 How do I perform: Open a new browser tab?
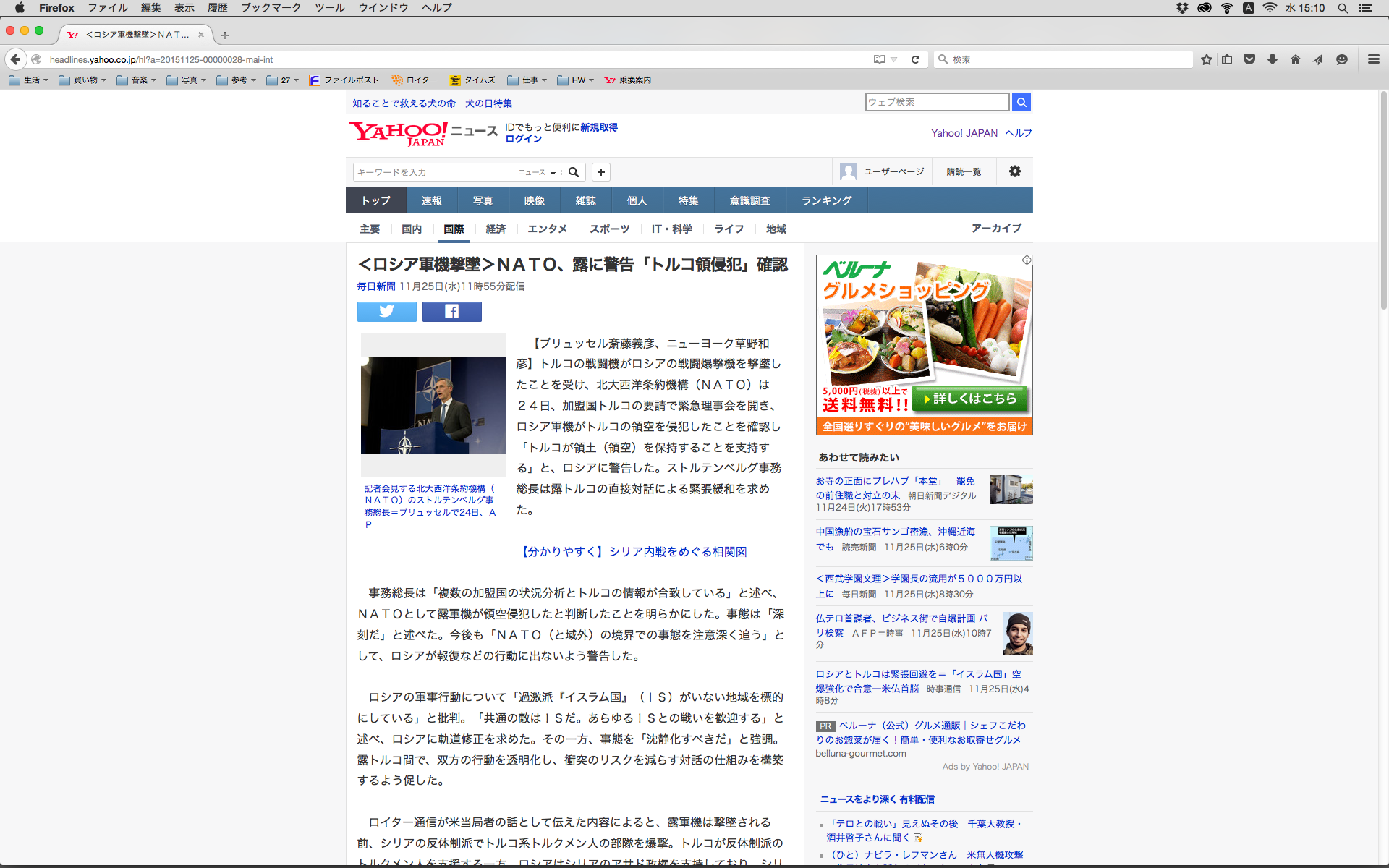point(225,35)
